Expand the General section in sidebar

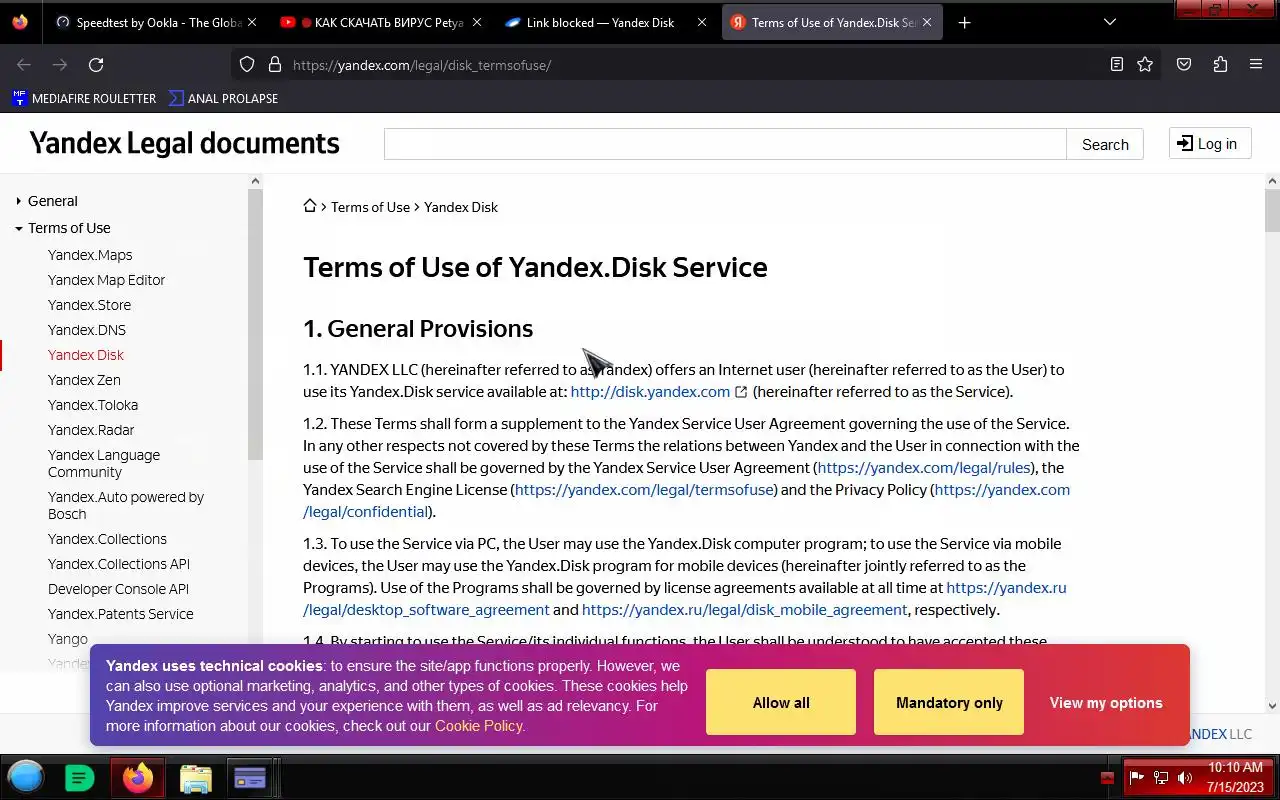click(x=52, y=201)
